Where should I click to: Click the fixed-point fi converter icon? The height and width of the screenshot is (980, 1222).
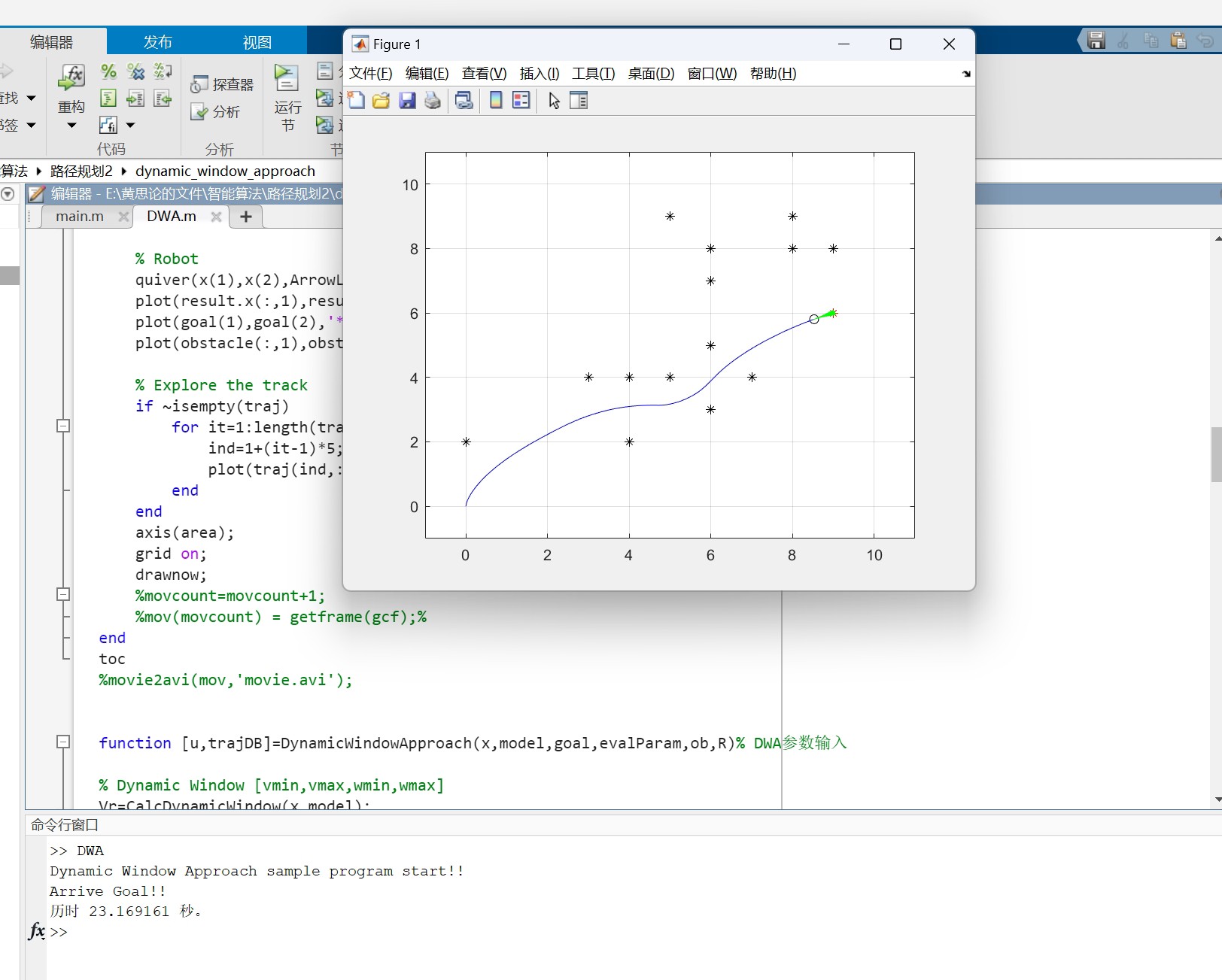tap(108, 125)
